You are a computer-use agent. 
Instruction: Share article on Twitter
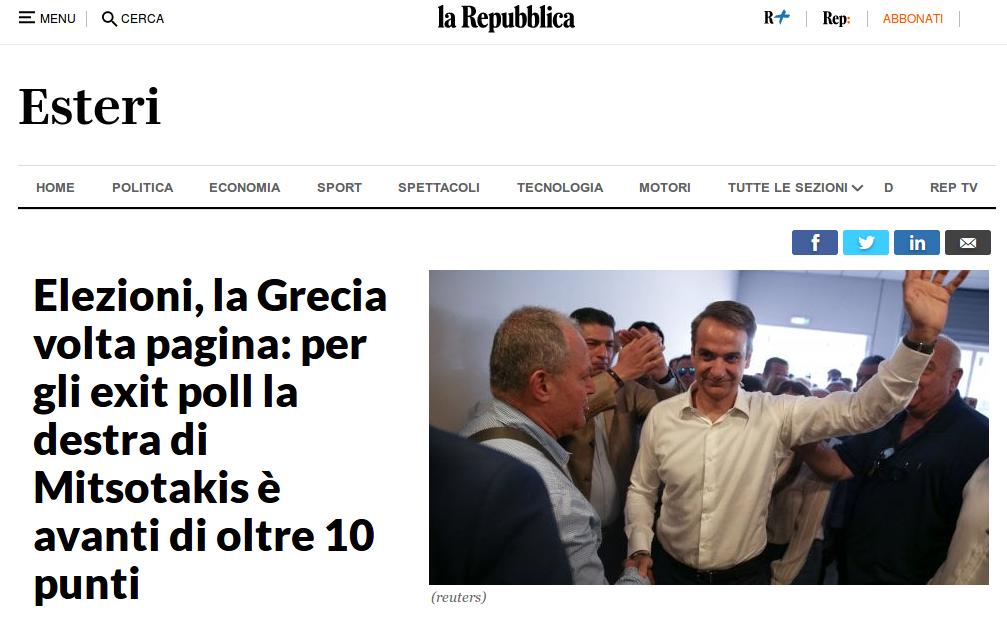pyautogui.click(x=866, y=243)
